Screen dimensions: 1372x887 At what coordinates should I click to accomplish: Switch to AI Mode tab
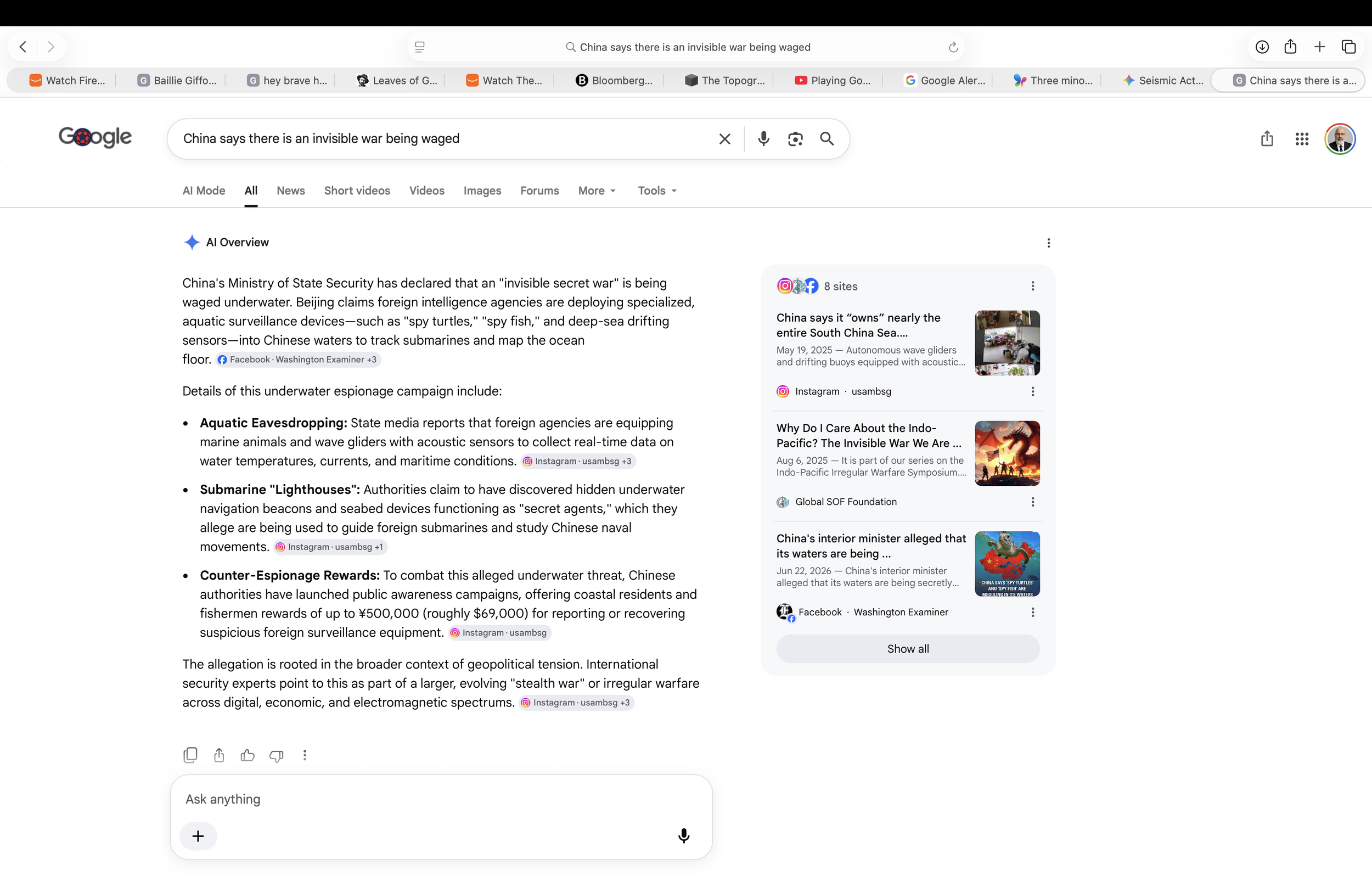(204, 190)
